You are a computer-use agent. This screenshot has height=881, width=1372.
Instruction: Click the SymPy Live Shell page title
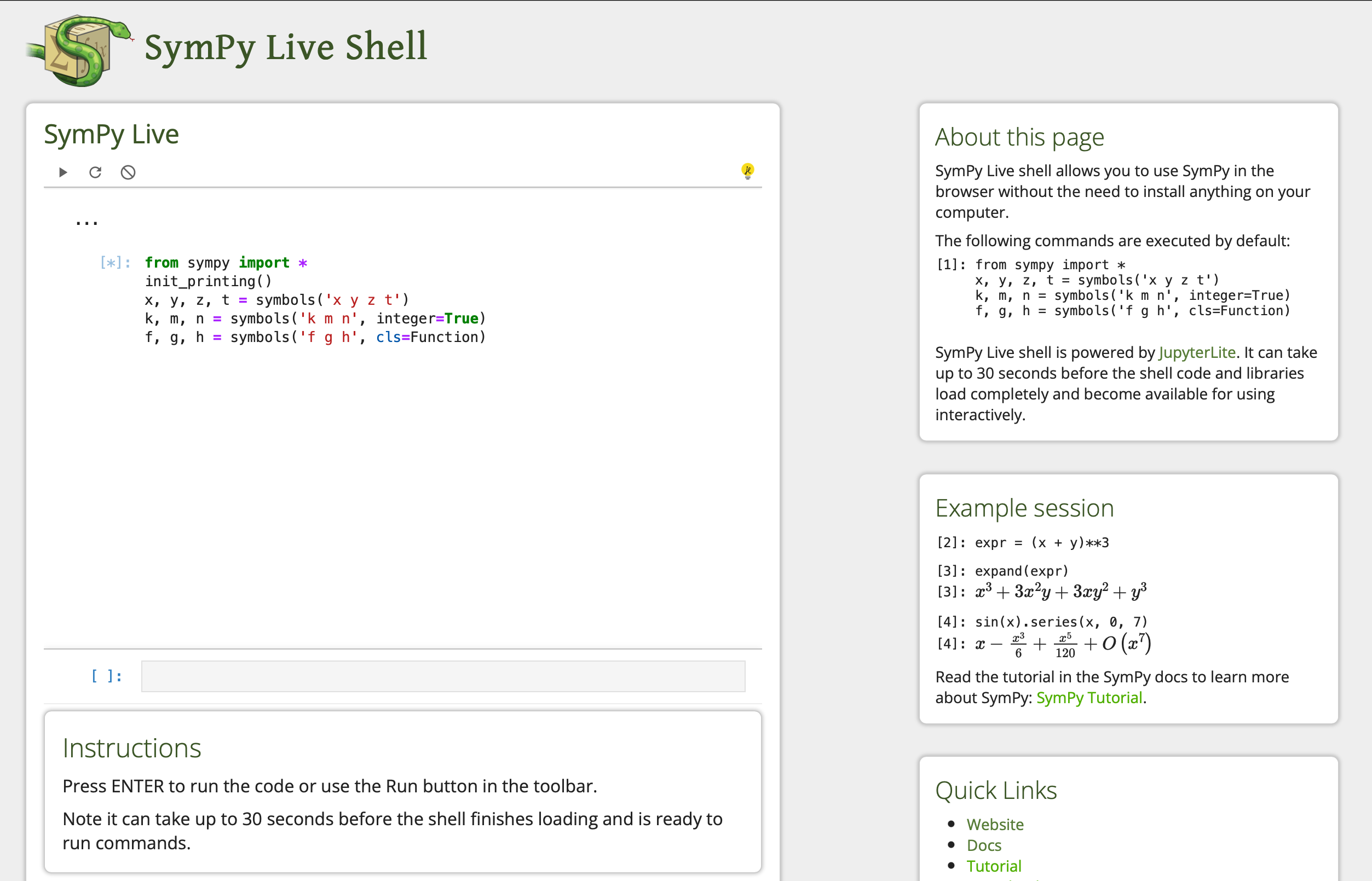286,47
